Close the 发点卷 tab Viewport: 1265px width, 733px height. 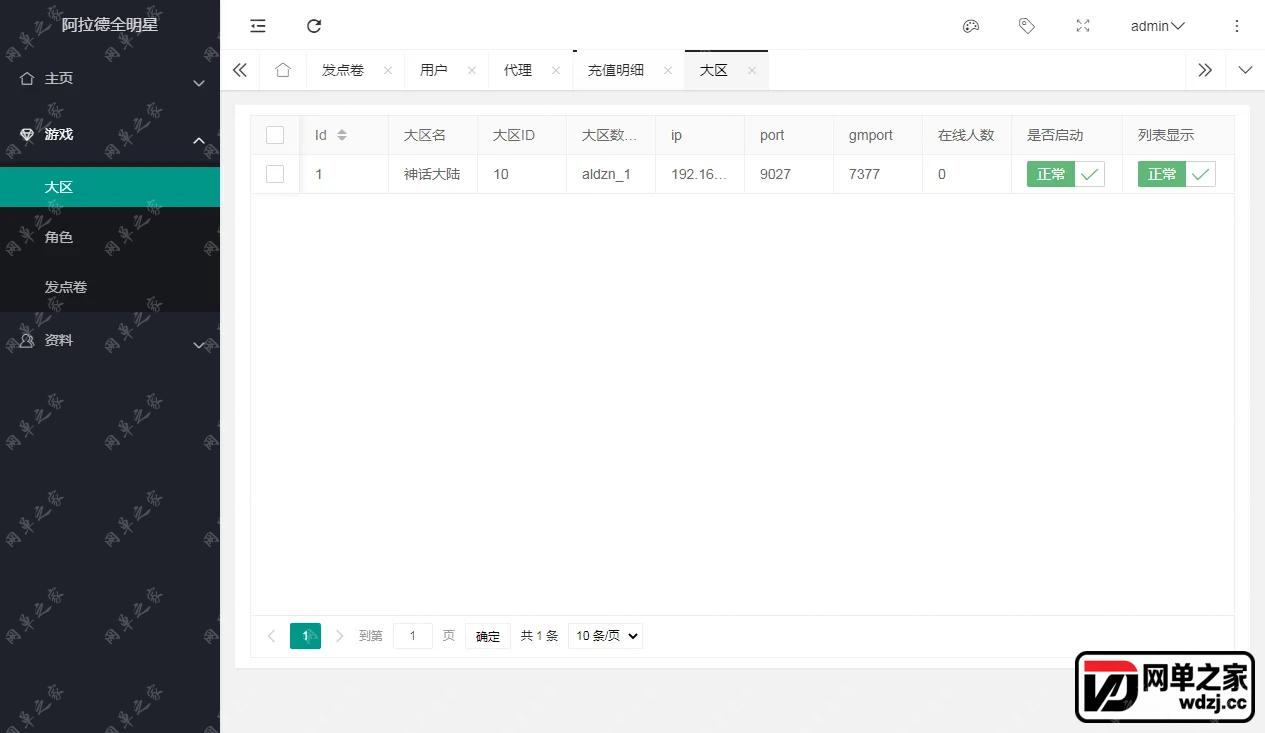388,71
